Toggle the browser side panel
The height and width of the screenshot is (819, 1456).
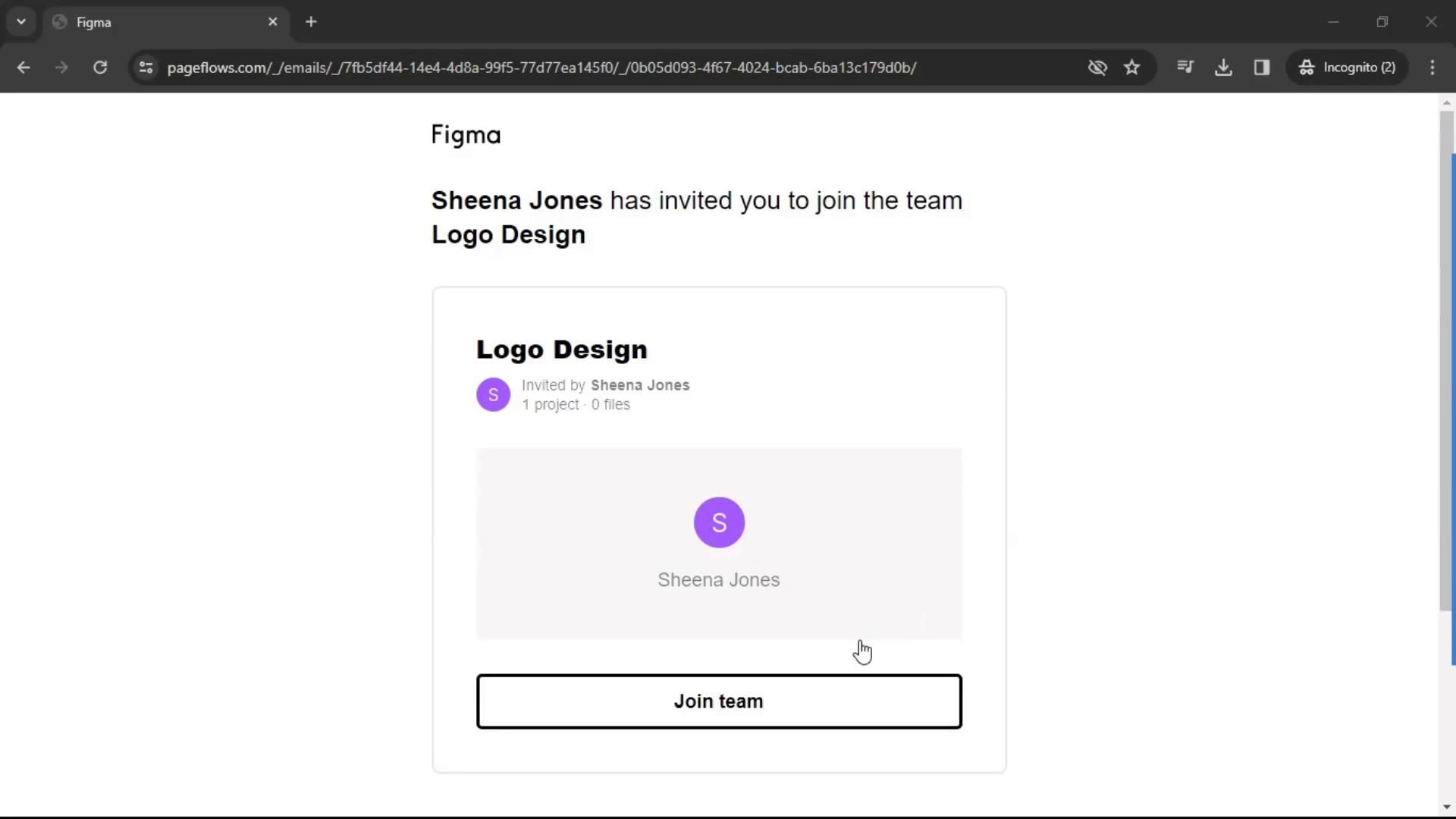[x=1262, y=67]
